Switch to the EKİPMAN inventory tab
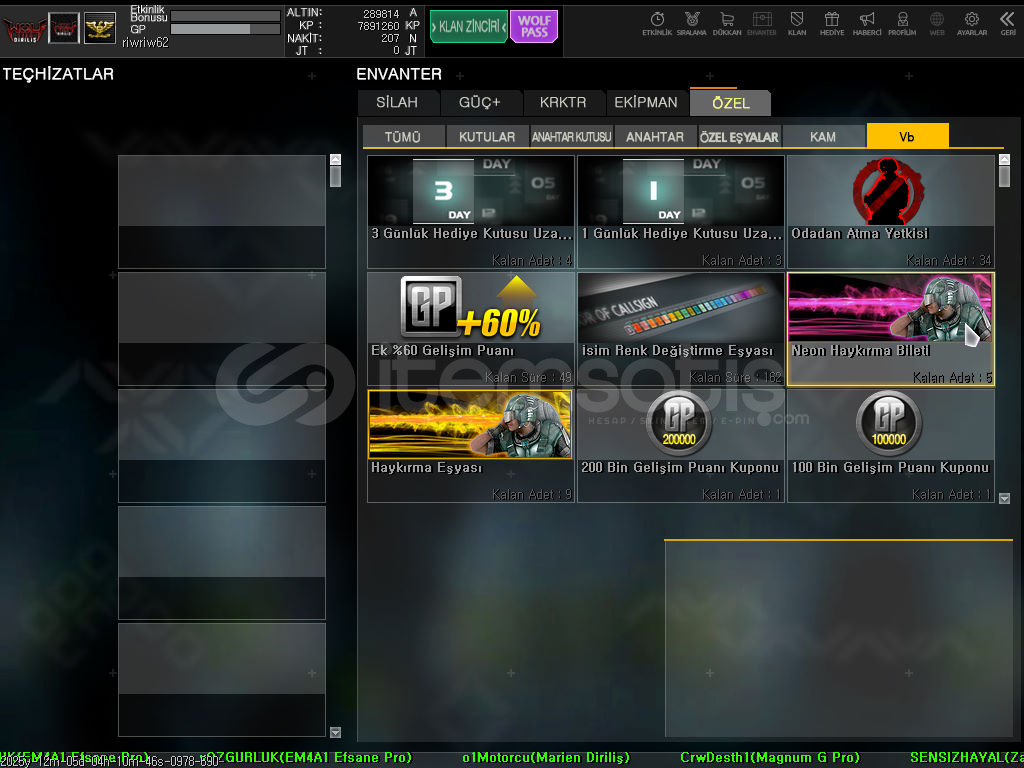This screenshot has height=768, width=1024. coord(645,102)
